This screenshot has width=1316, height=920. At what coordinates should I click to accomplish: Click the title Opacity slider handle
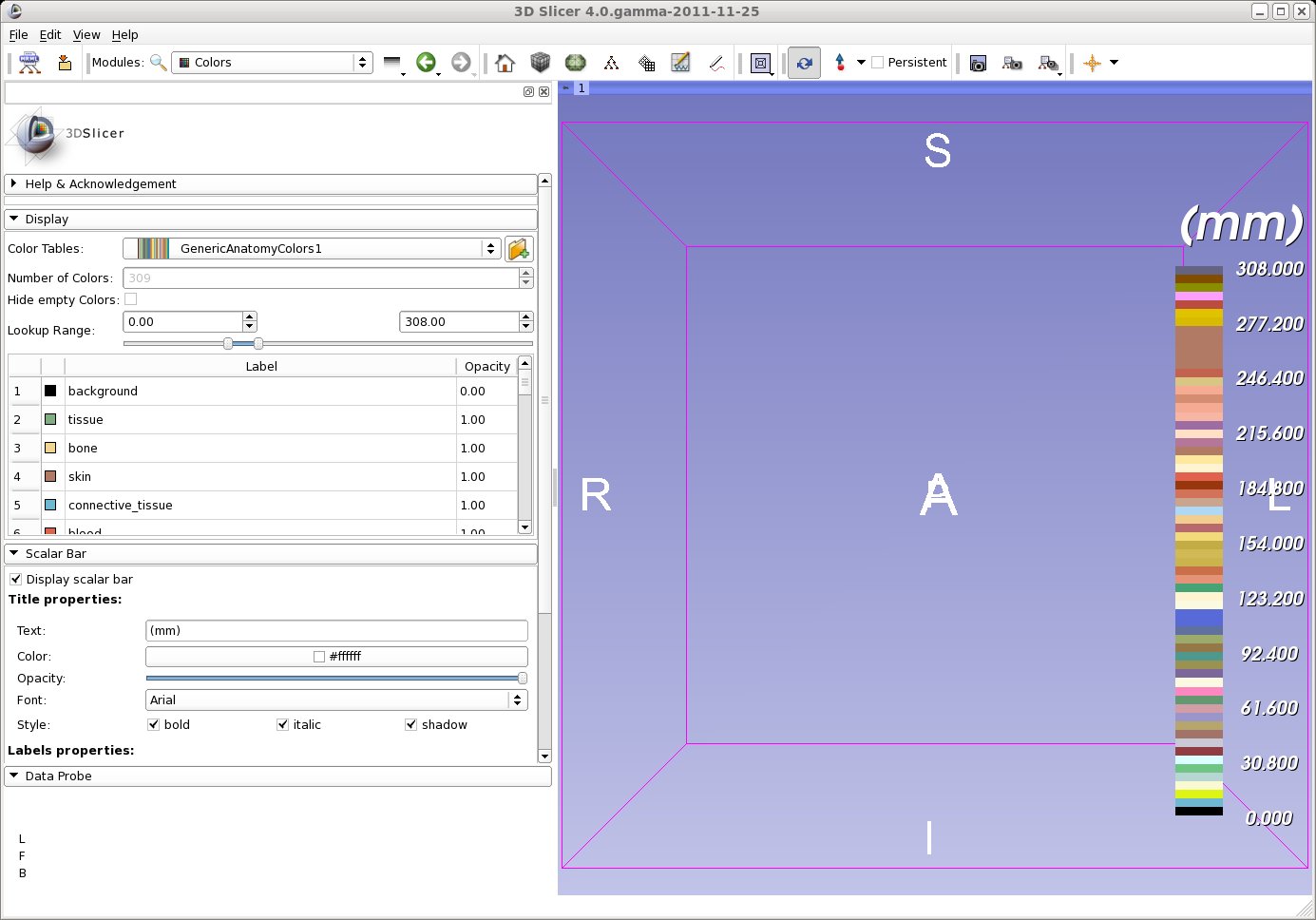(522, 679)
